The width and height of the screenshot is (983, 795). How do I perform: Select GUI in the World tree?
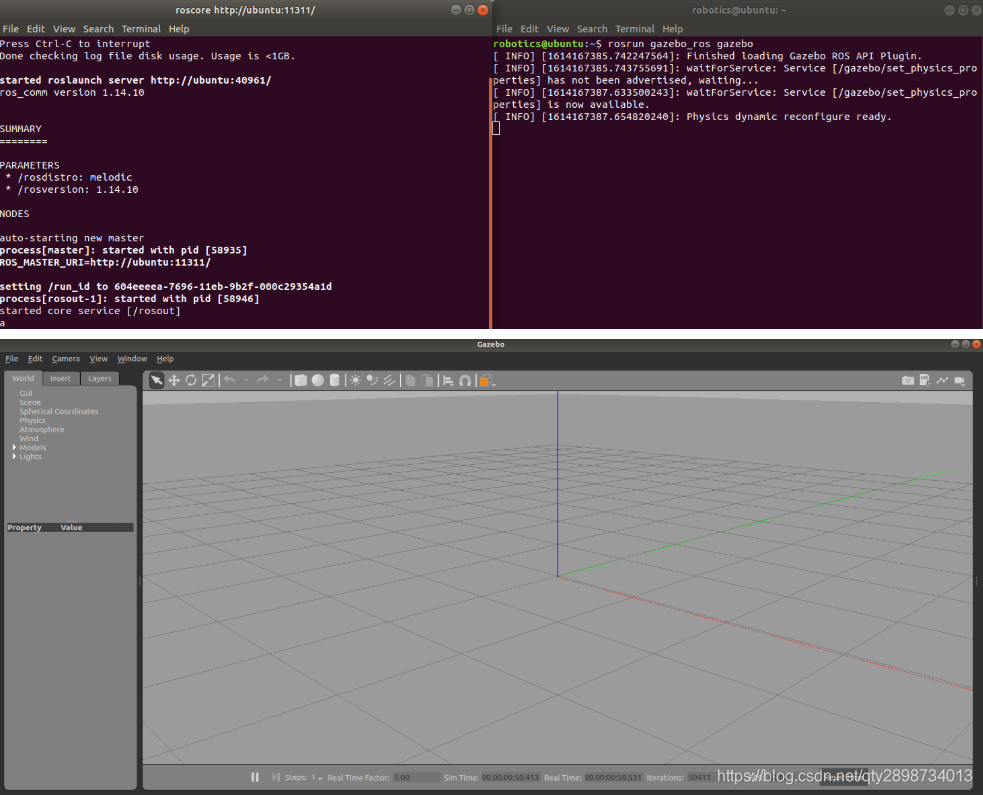click(26, 393)
